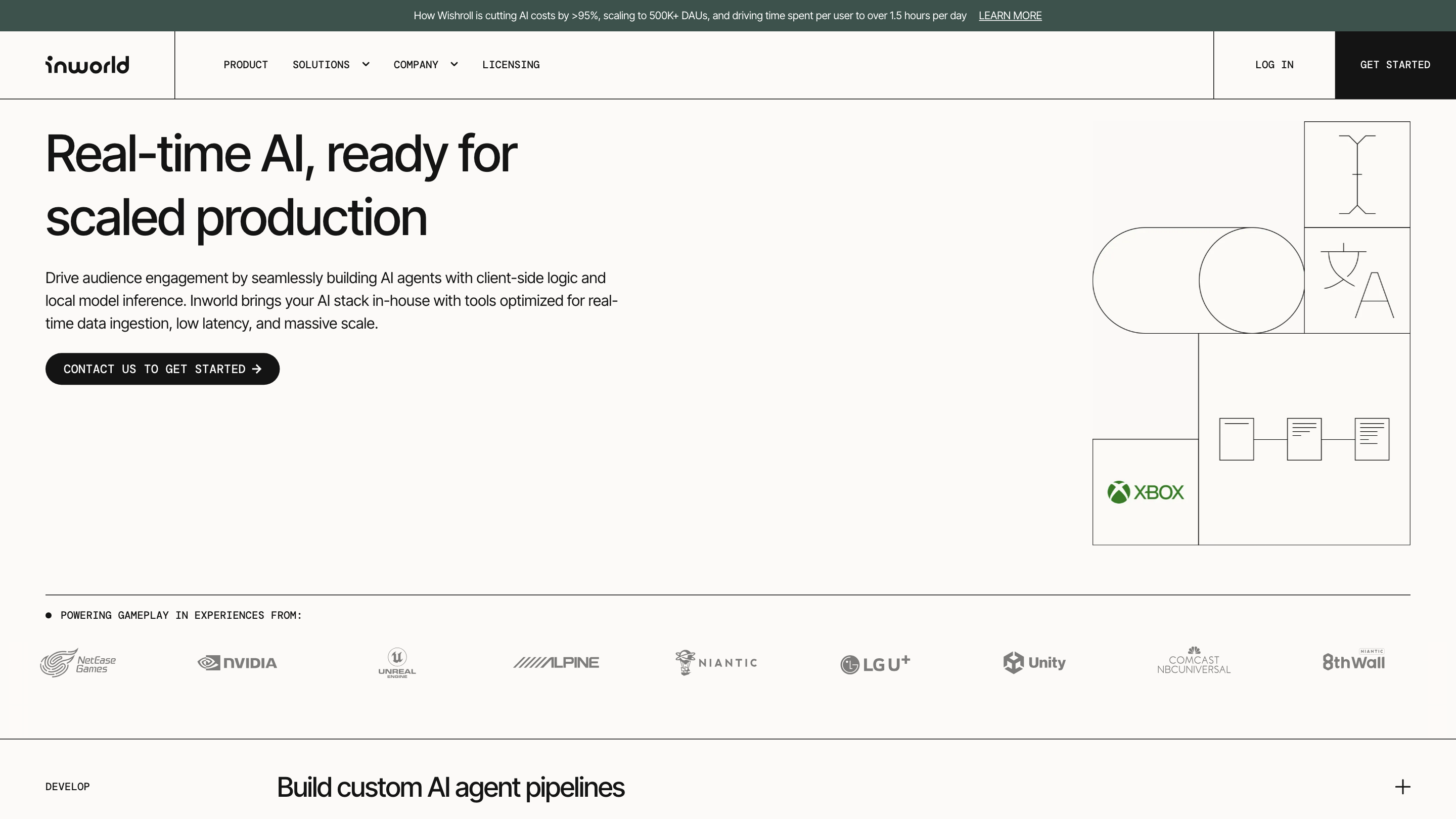This screenshot has width=1456, height=819.
Task: Click the Comcast NBCUniversal logo
Action: tap(1194, 661)
